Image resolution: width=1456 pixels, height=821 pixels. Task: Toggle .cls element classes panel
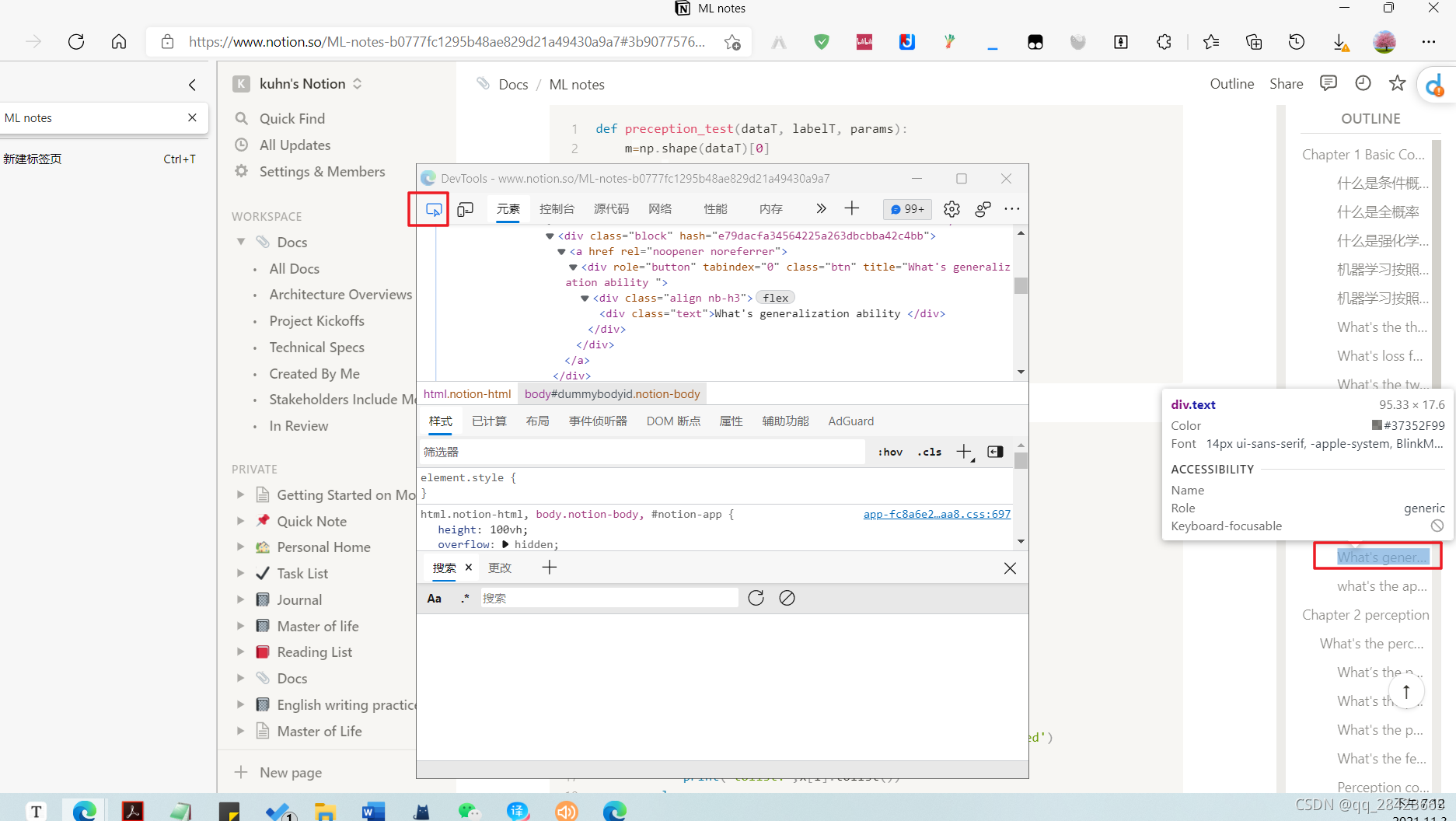coord(930,452)
